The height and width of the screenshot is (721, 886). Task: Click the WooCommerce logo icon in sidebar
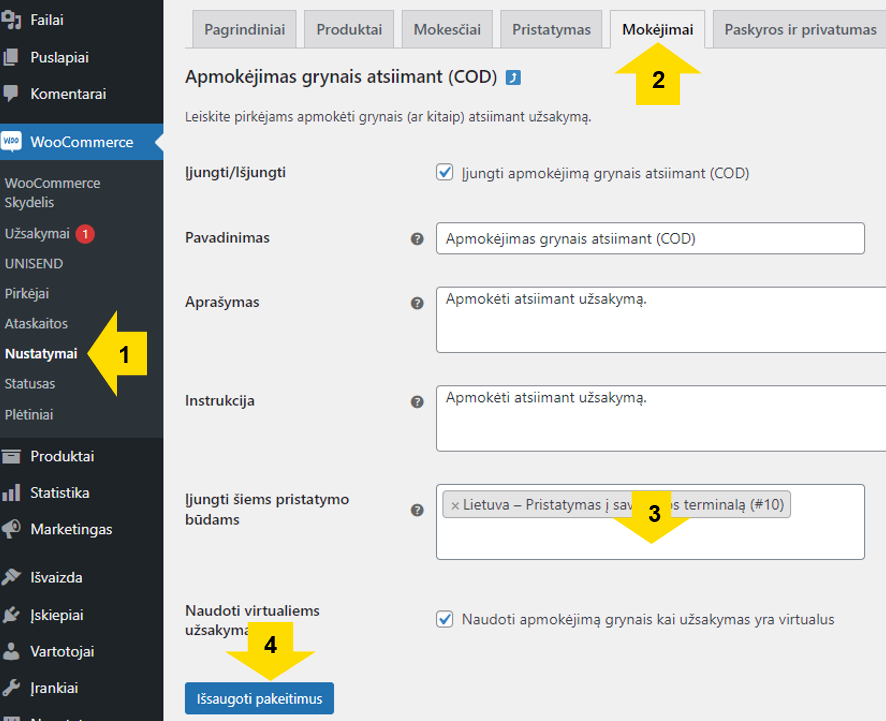point(11,141)
